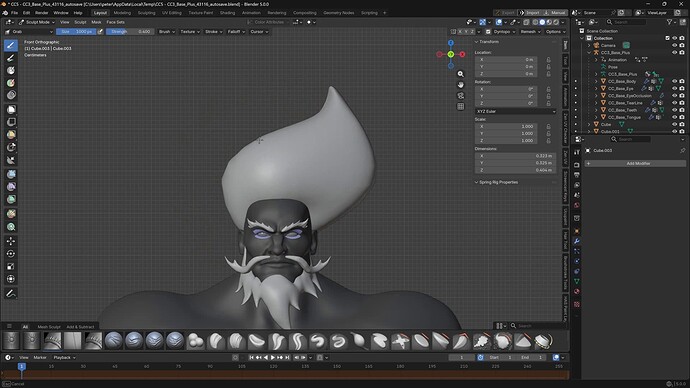Open the Face Sets menu
This screenshot has width=690, height=388.
coord(115,22)
